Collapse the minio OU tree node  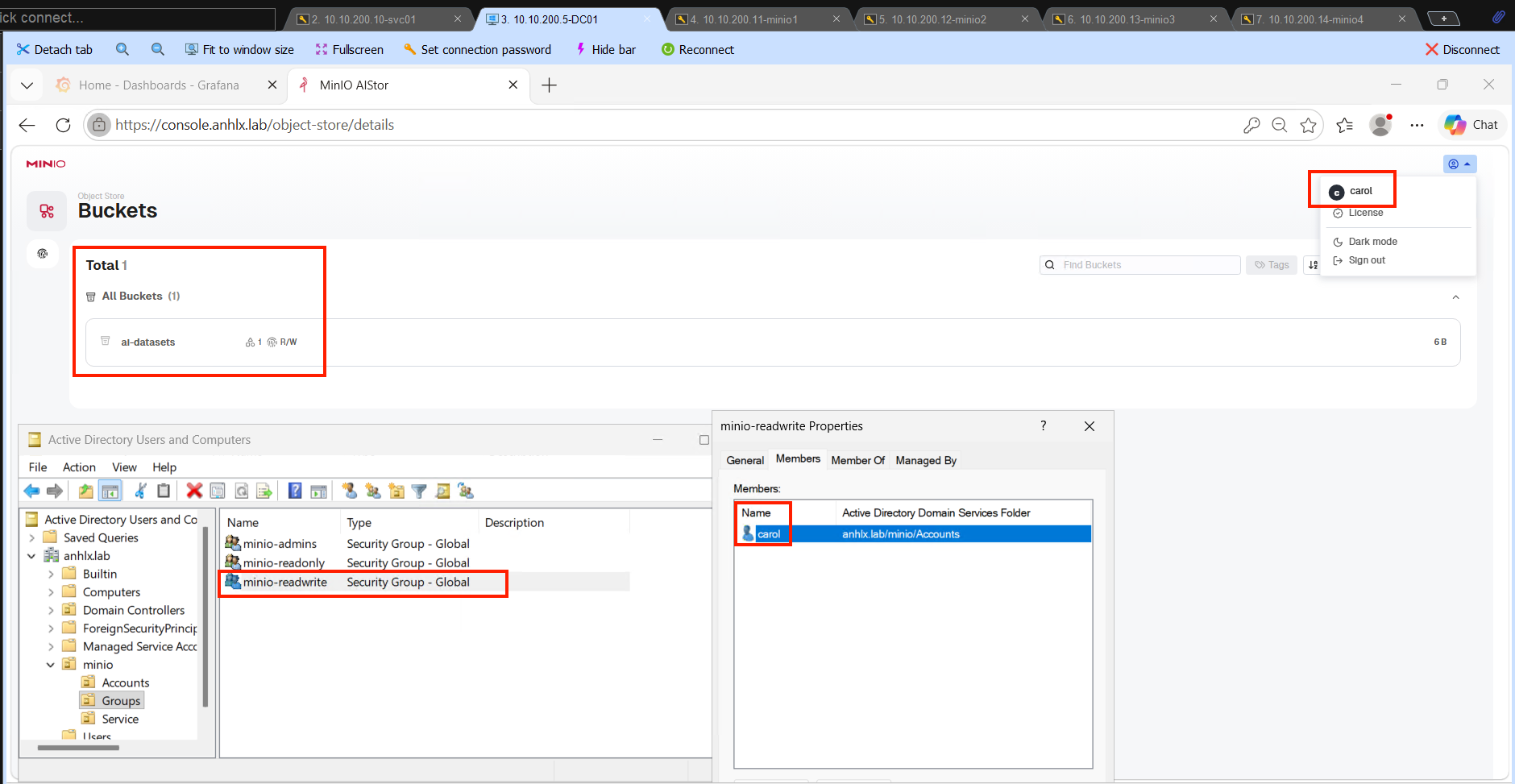(51, 665)
